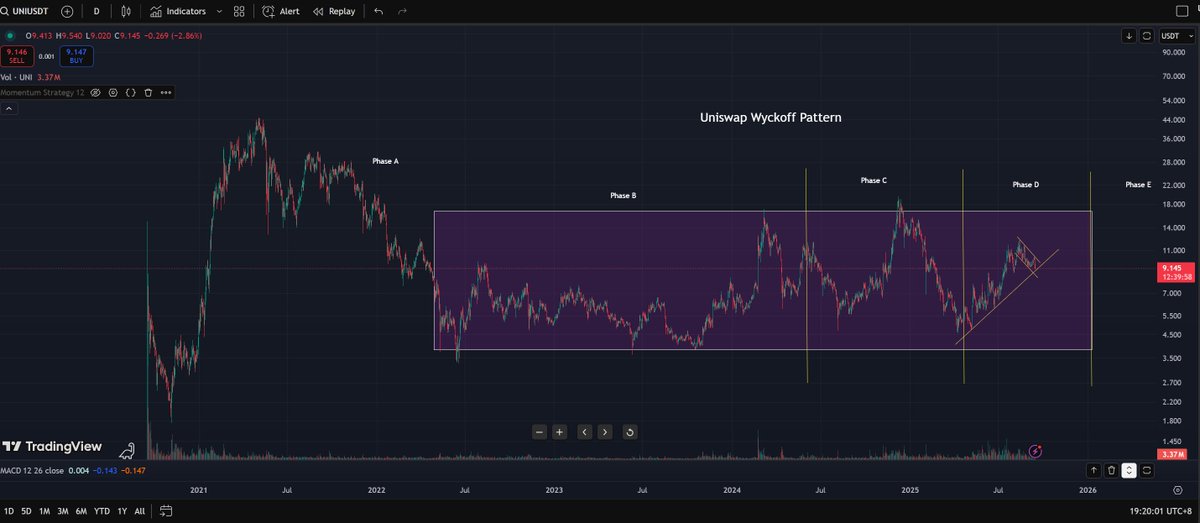Screen dimensions: 1200x523
Task: Click the down arrow above price scale
Action: coord(1129,36)
